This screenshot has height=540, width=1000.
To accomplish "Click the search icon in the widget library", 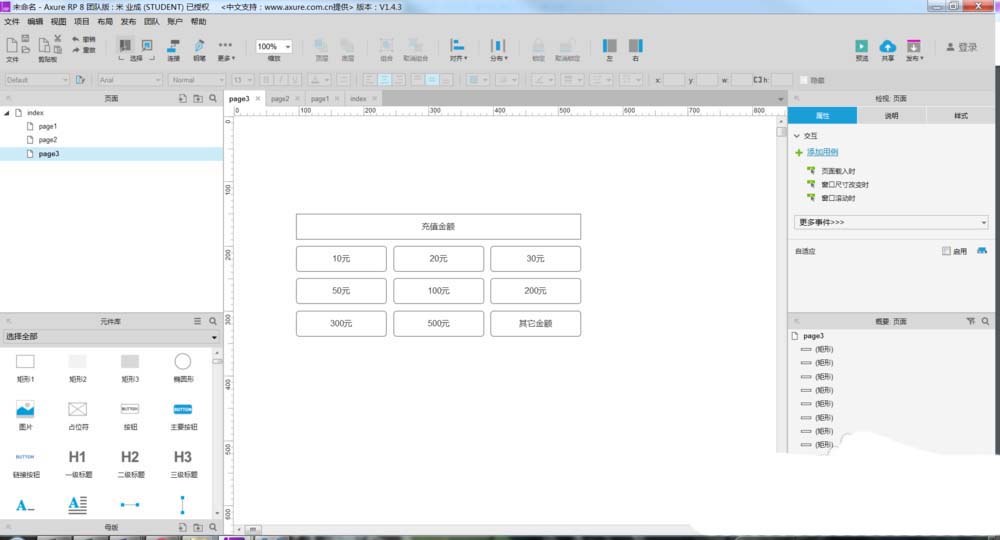I will coord(212,321).
